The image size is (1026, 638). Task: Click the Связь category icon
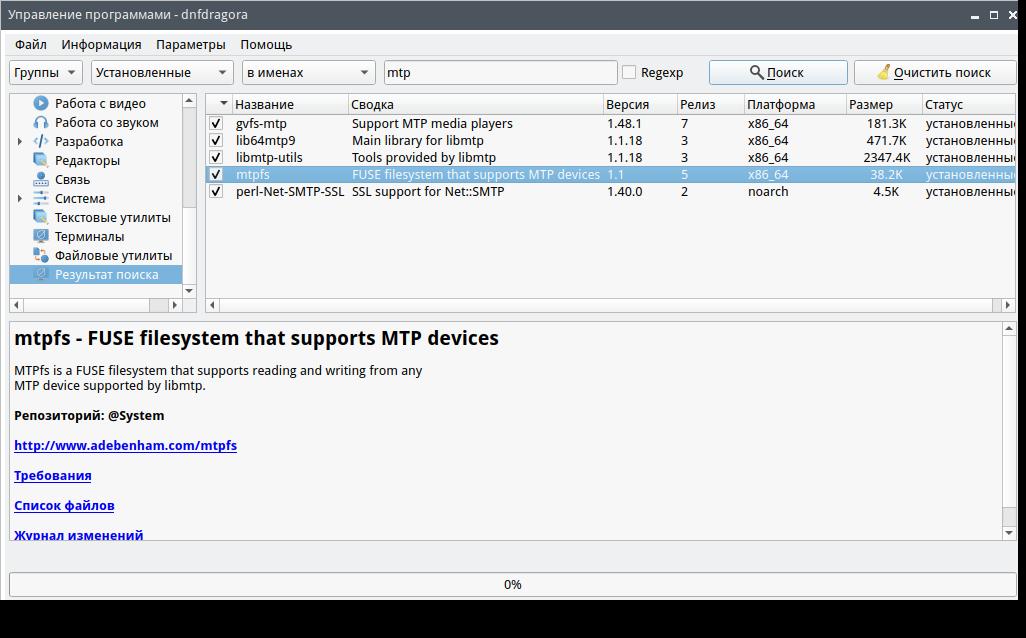click(x=41, y=179)
